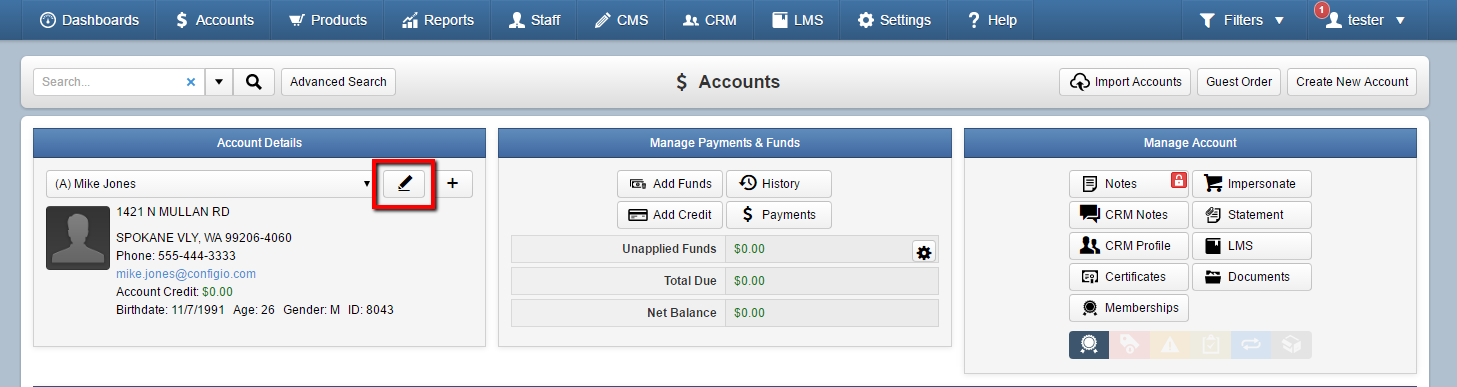Image resolution: width=1457 pixels, height=387 pixels.
Task: Click Mike Jones profile avatar
Action: (78, 238)
